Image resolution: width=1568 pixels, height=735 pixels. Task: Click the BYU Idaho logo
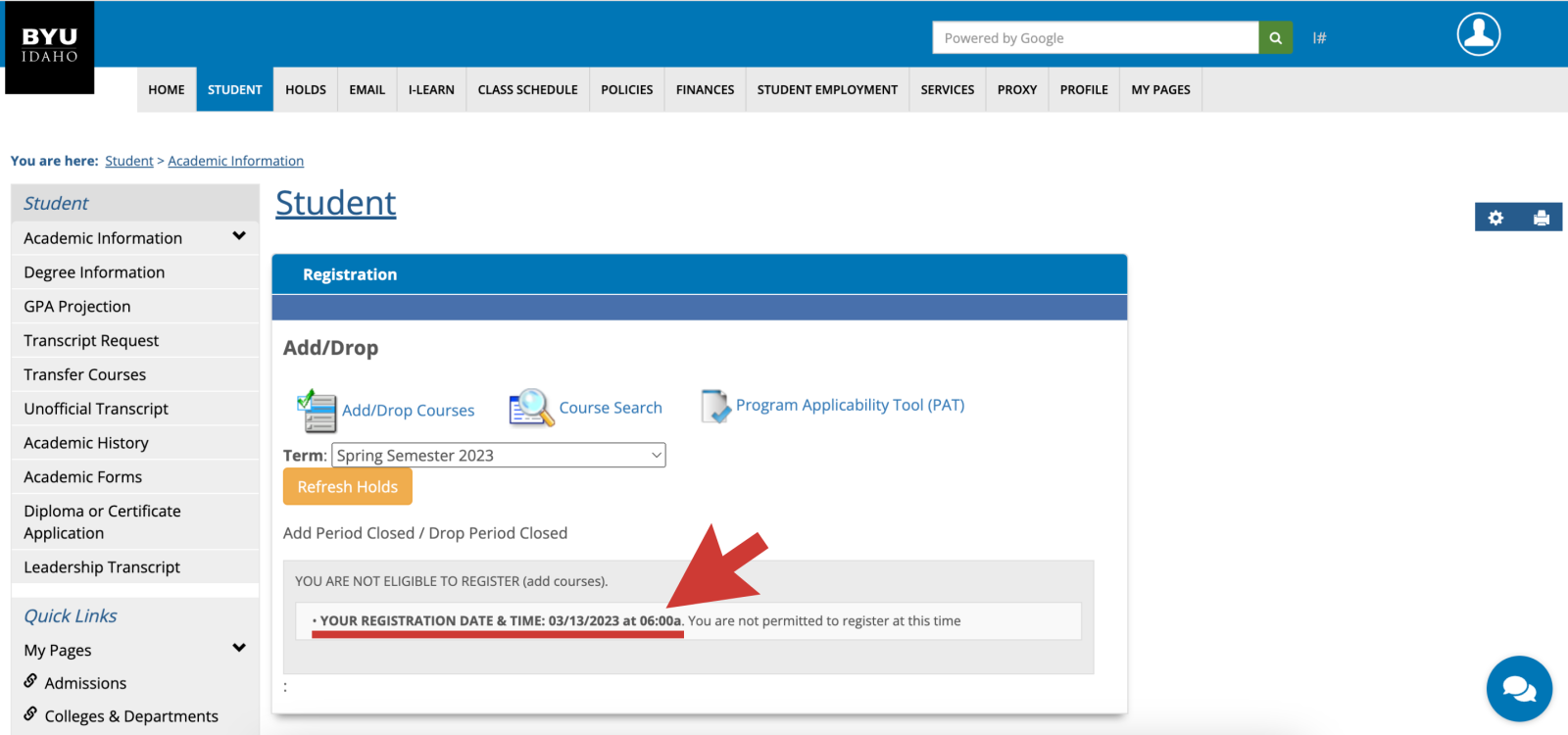click(49, 46)
